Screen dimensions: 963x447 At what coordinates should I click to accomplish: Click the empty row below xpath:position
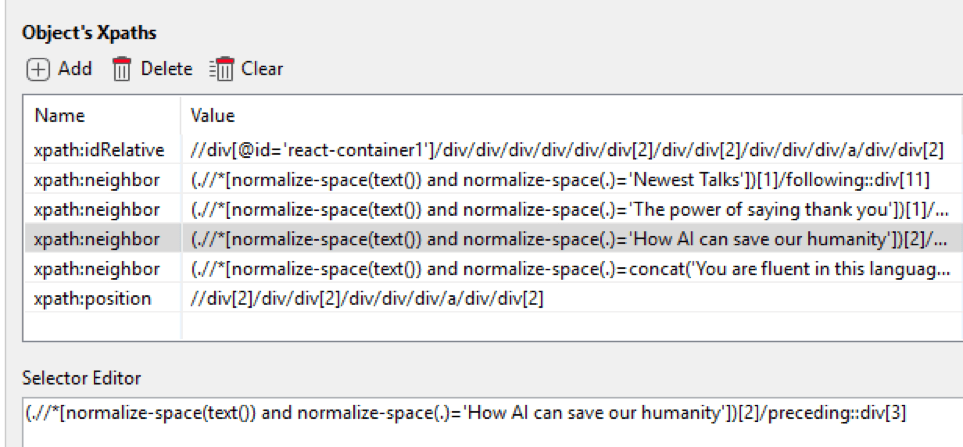click(493, 325)
